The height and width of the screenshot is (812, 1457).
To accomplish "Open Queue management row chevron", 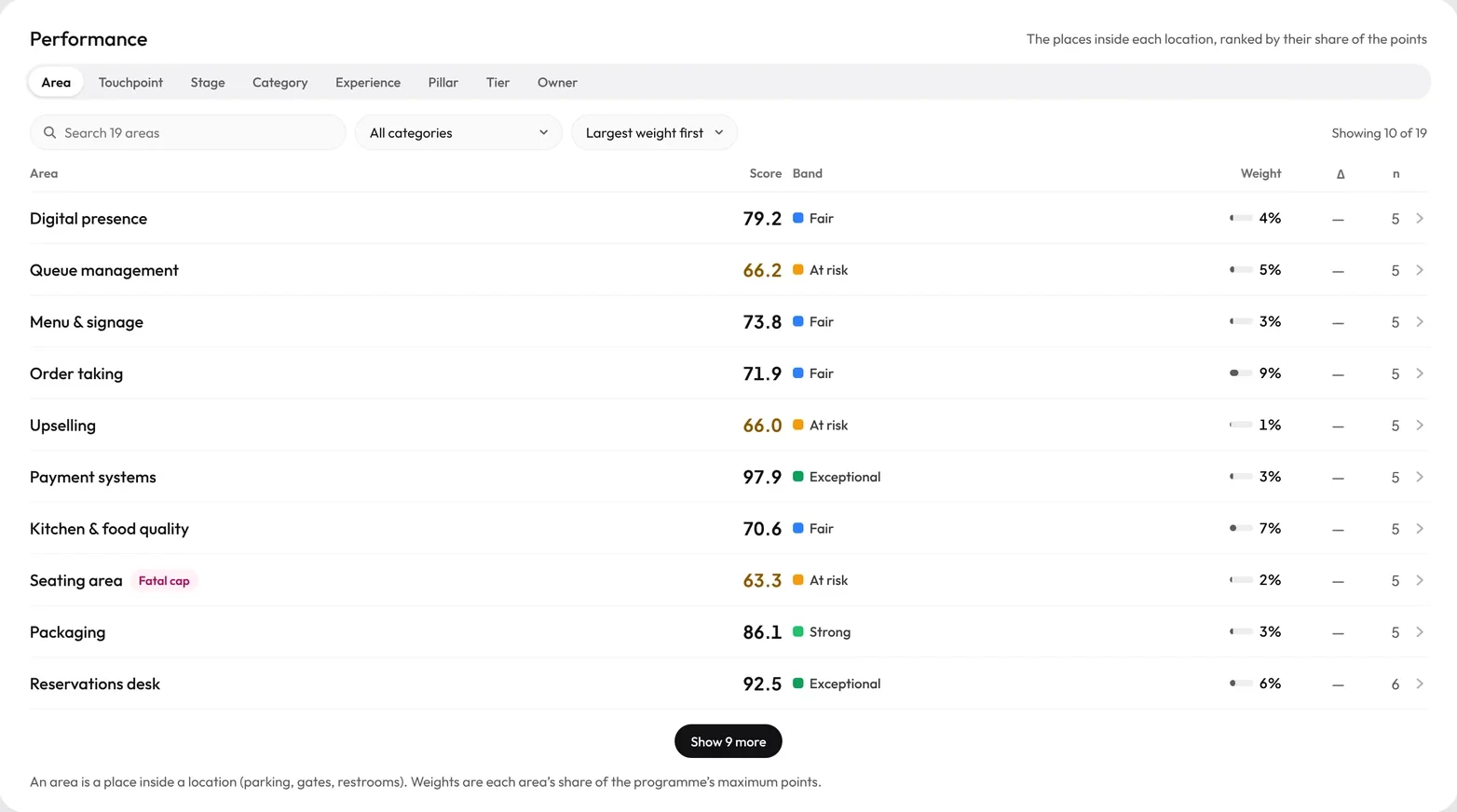I will click(1420, 270).
